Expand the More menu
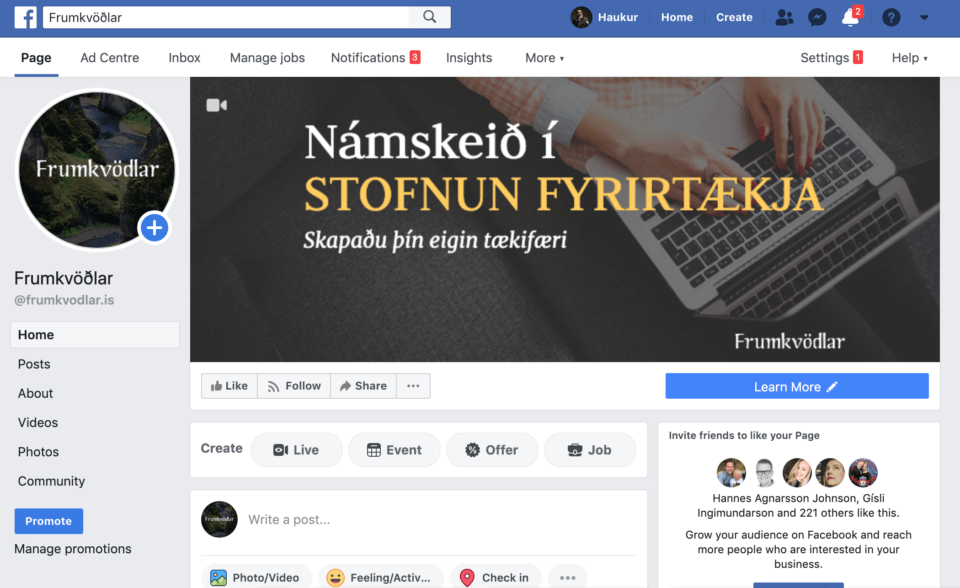This screenshot has width=960, height=588. [x=544, y=58]
